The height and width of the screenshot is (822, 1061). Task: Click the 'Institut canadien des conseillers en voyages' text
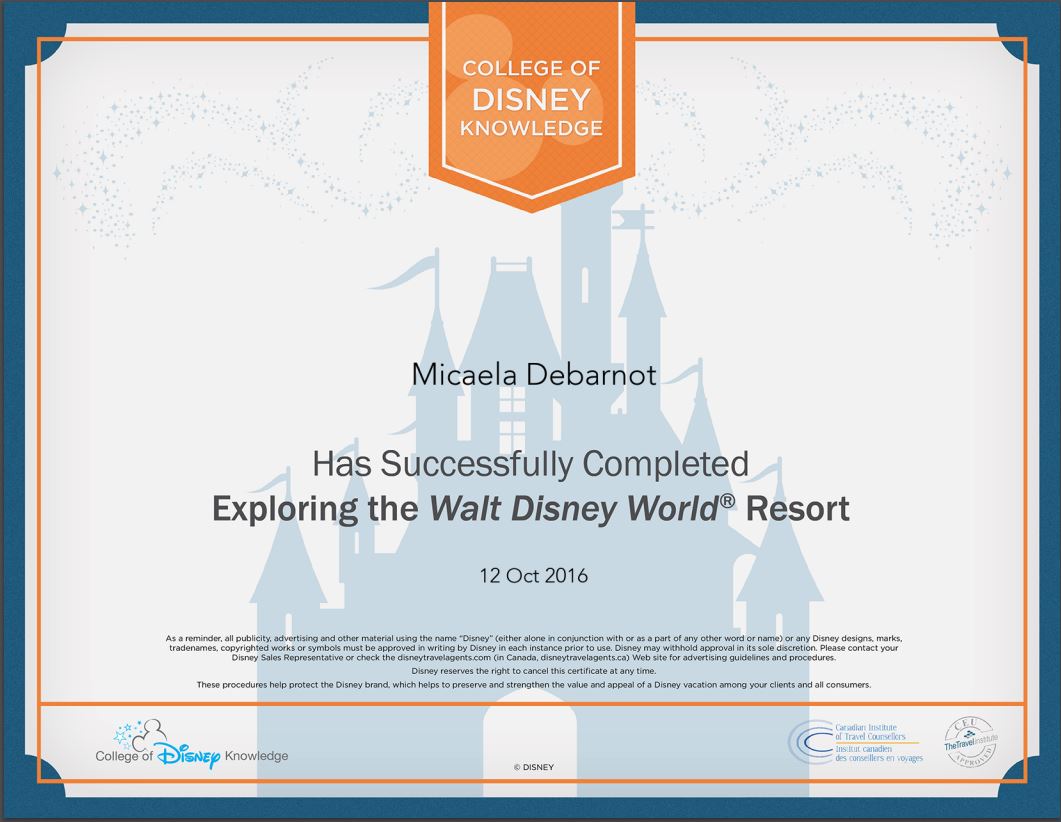[x=878, y=753]
